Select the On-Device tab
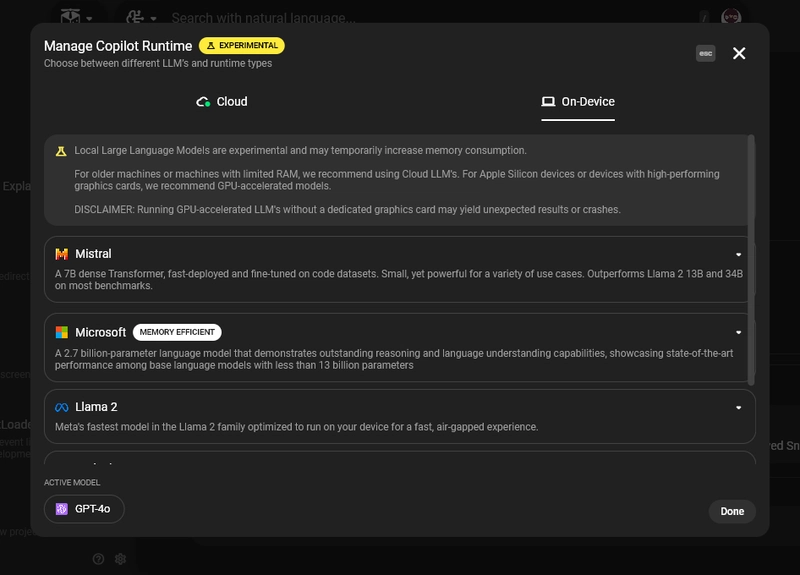The width and height of the screenshot is (800, 575). (578, 102)
